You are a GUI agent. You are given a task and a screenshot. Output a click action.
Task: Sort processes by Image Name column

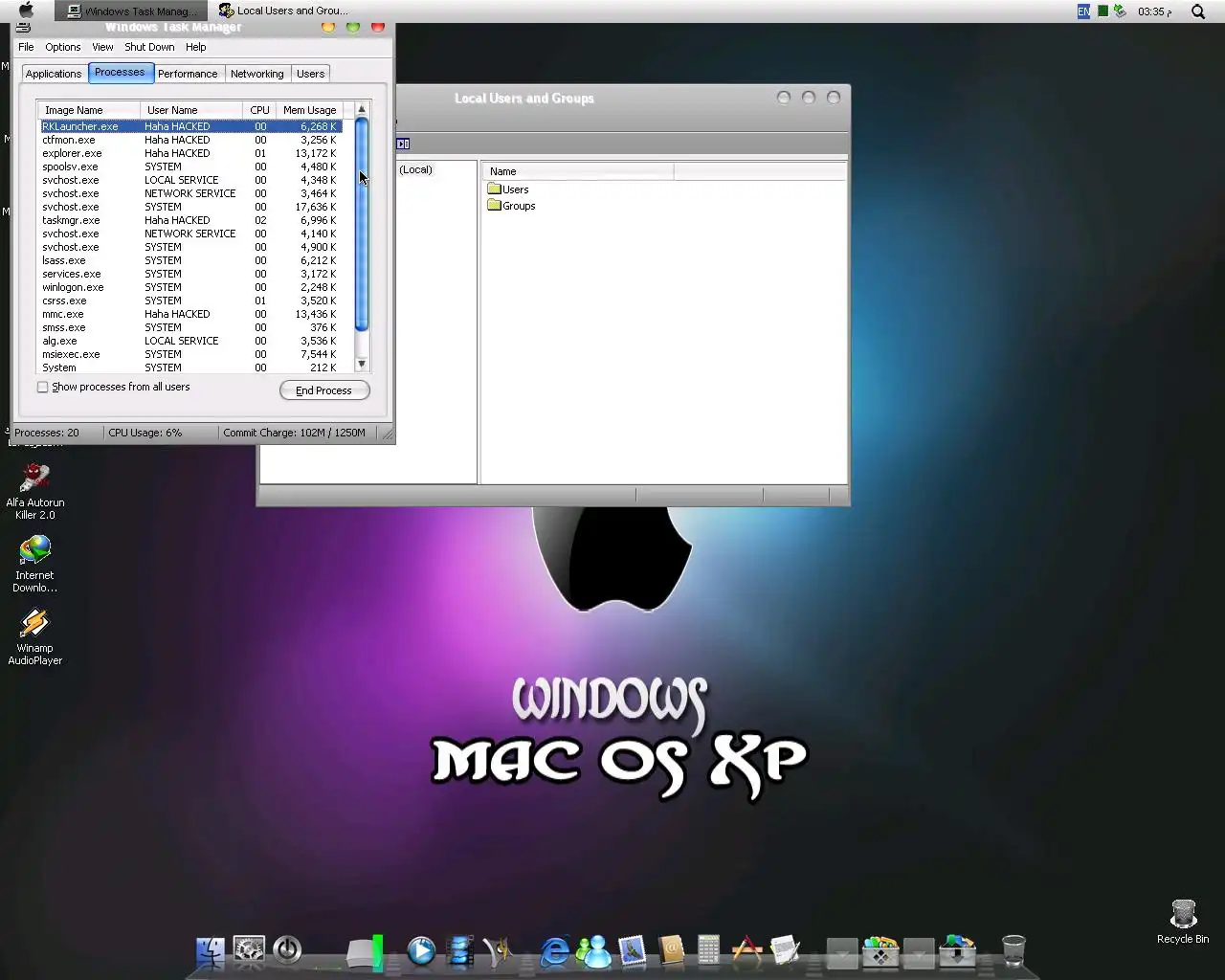tap(89, 110)
